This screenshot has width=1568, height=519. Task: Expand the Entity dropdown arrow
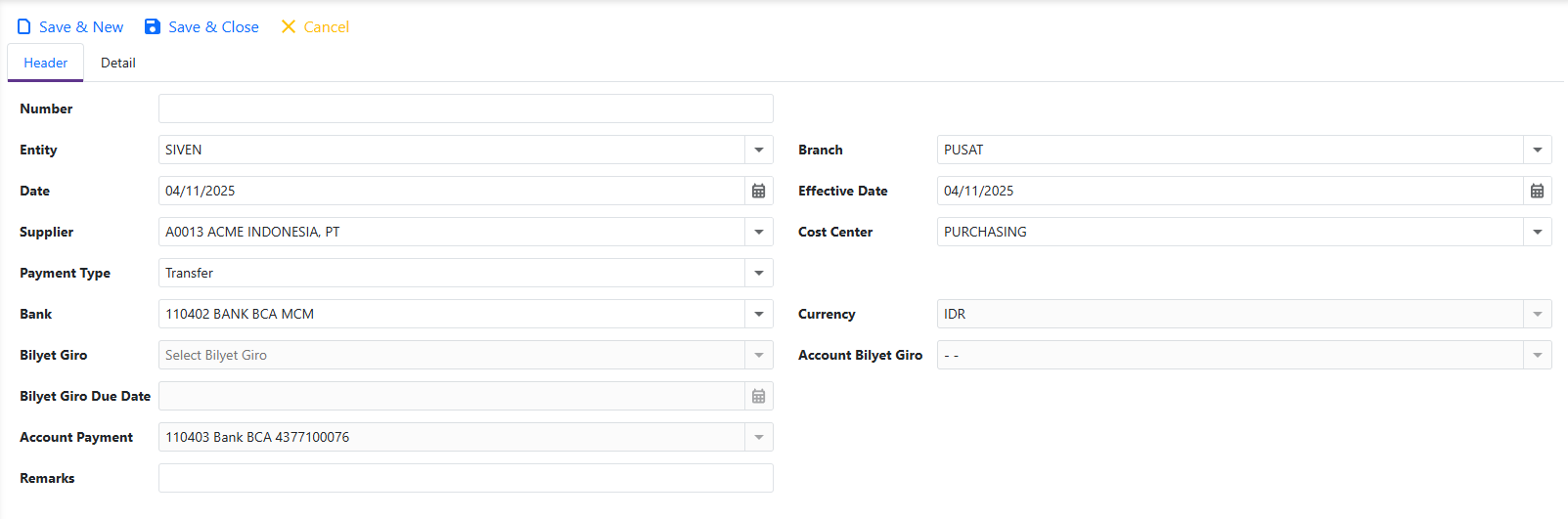click(758, 150)
